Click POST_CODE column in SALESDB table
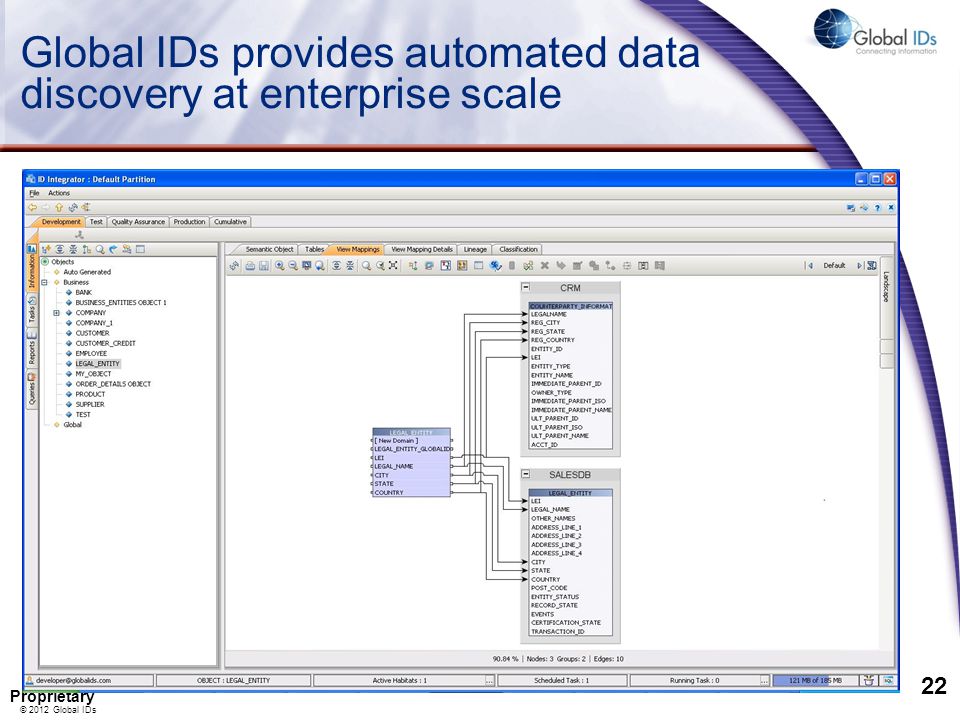The image size is (960, 720). (549, 588)
